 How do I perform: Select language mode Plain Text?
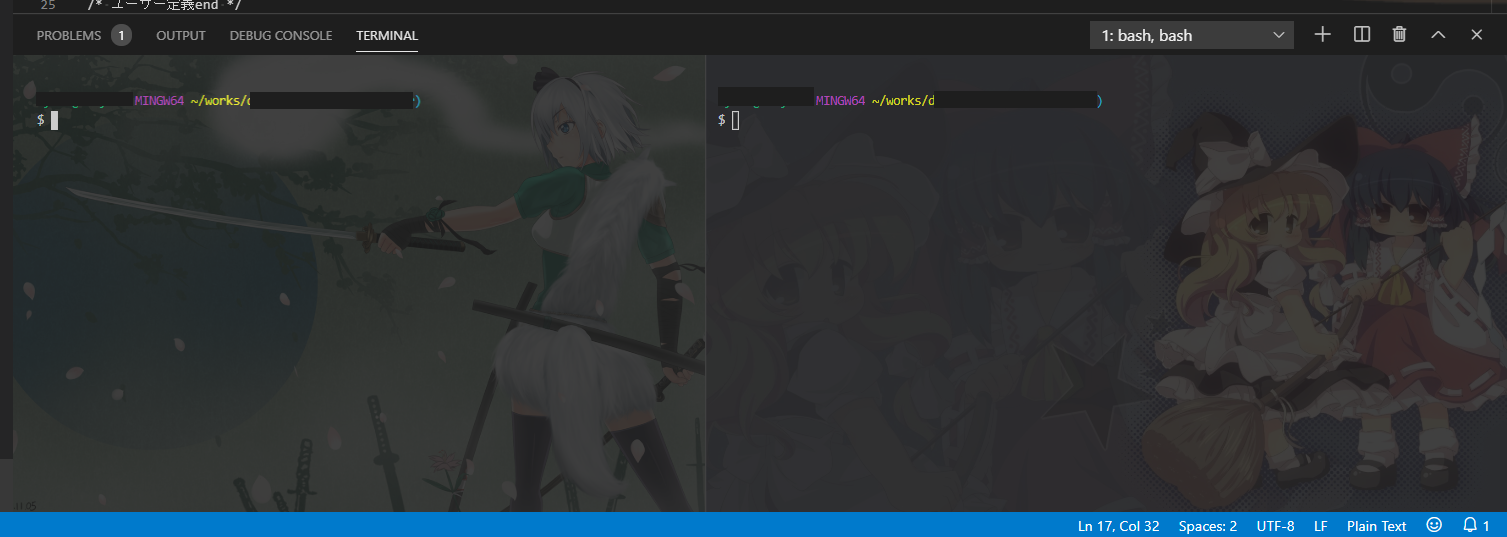[x=1377, y=525]
